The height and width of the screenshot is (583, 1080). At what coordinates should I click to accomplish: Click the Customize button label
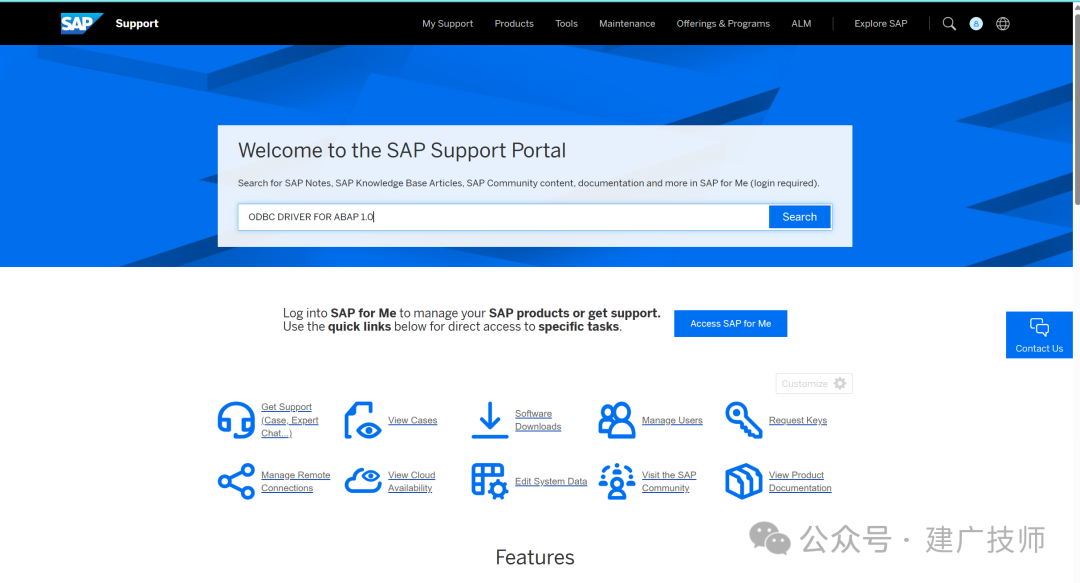click(x=804, y=384)
